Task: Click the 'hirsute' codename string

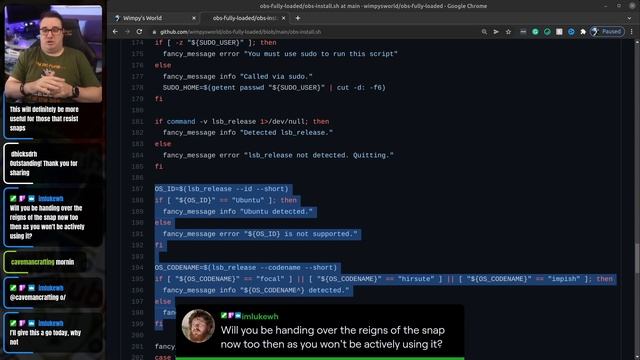Action: point(416,279)
